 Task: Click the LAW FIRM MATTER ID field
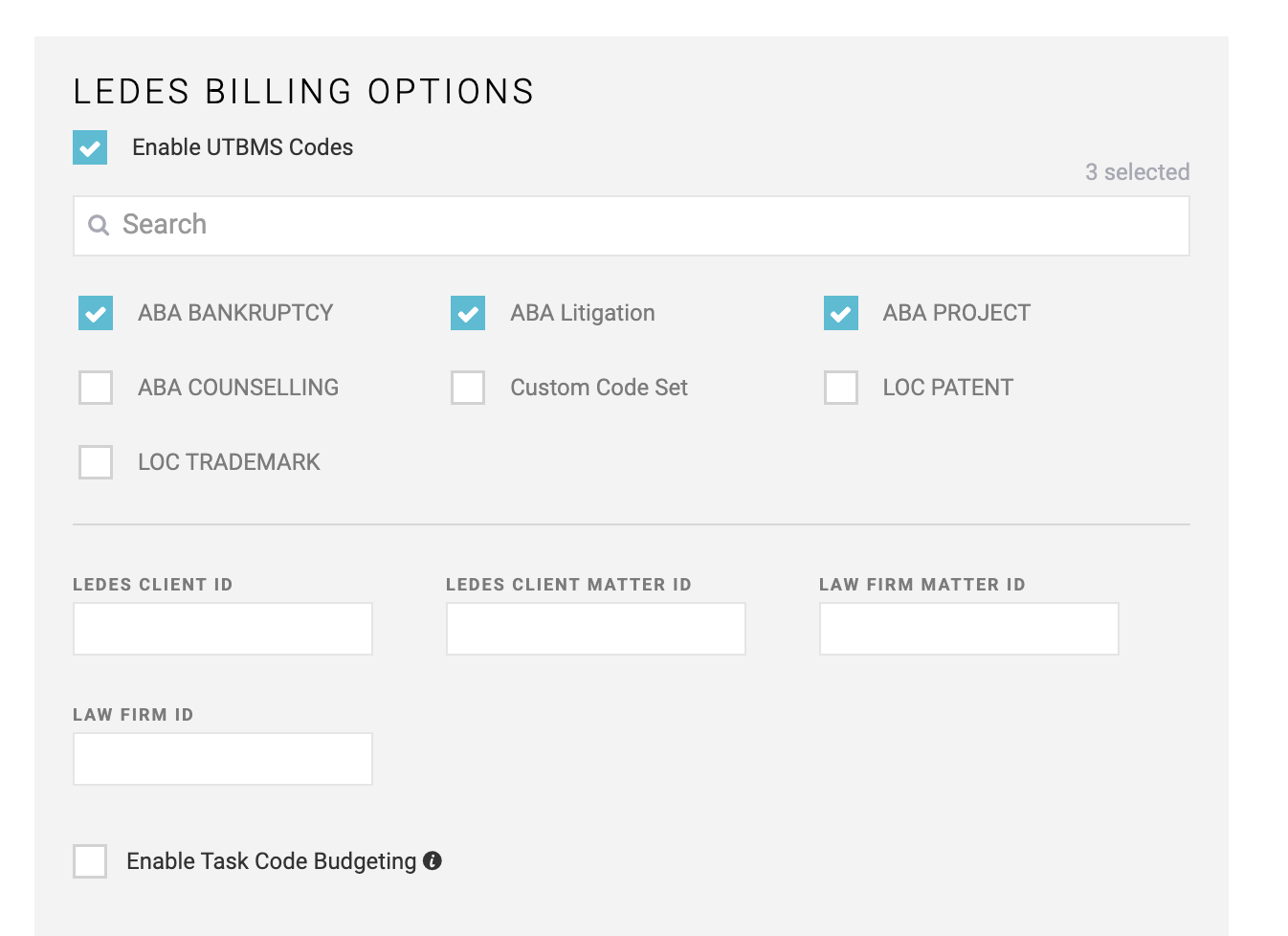pyautogui.click(x=968, y=629)
